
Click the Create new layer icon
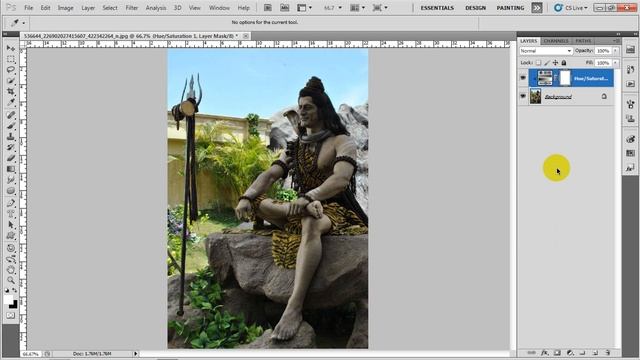tap(595, 353)
